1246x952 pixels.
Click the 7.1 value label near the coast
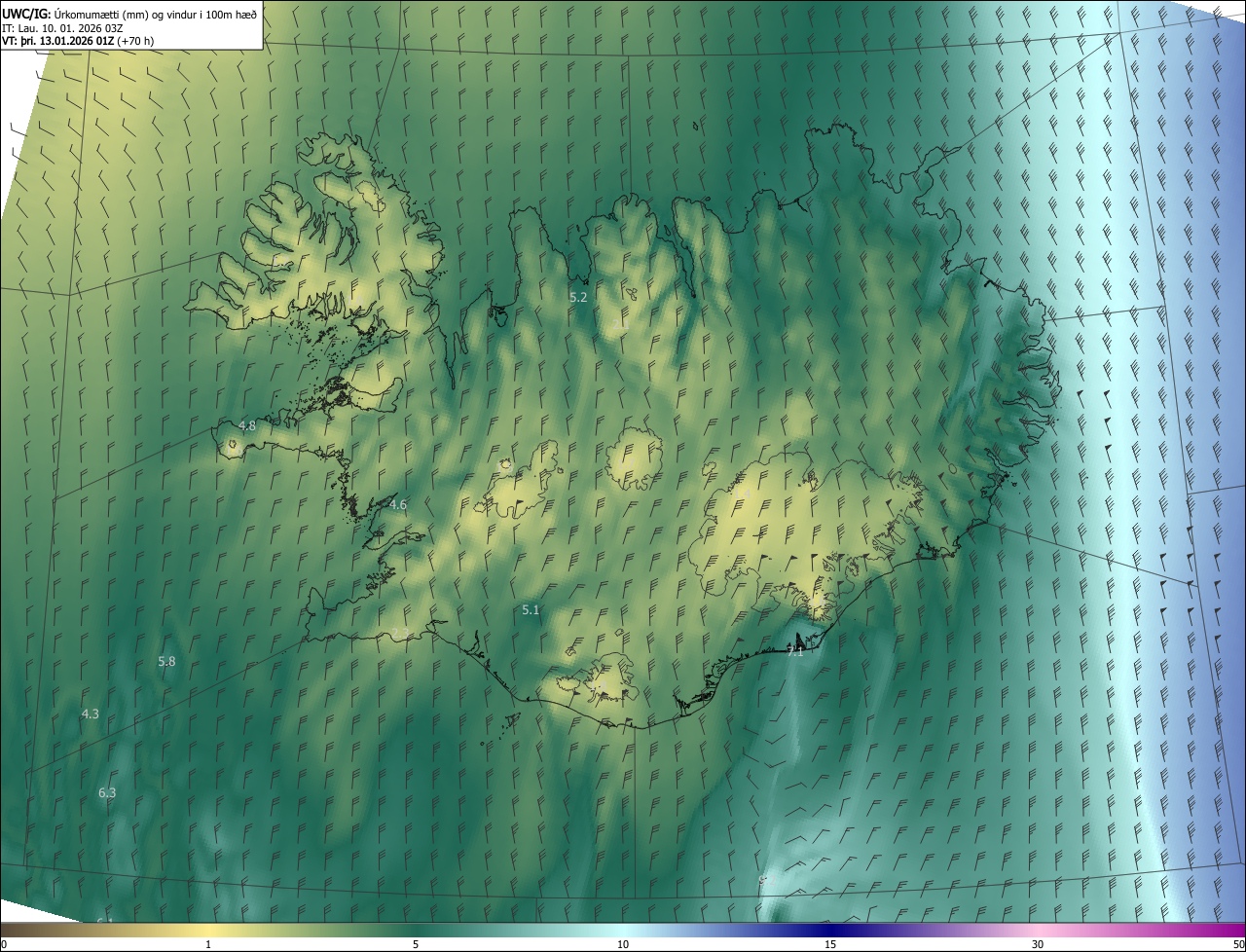coord(795,651)
